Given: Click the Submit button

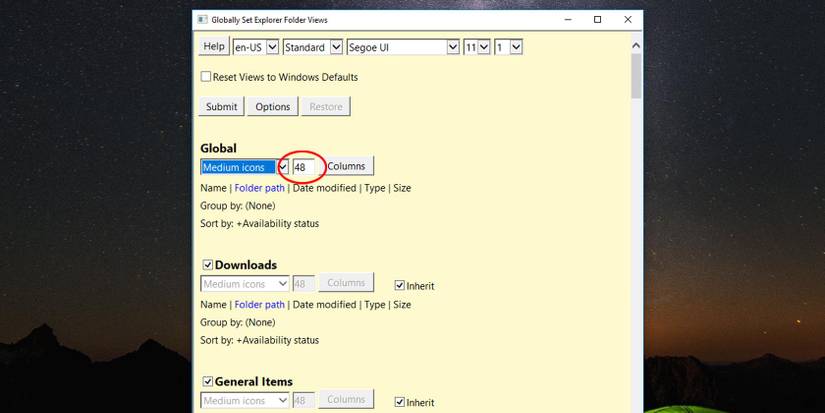Looking at the screenshot, I should pos(222,106).
